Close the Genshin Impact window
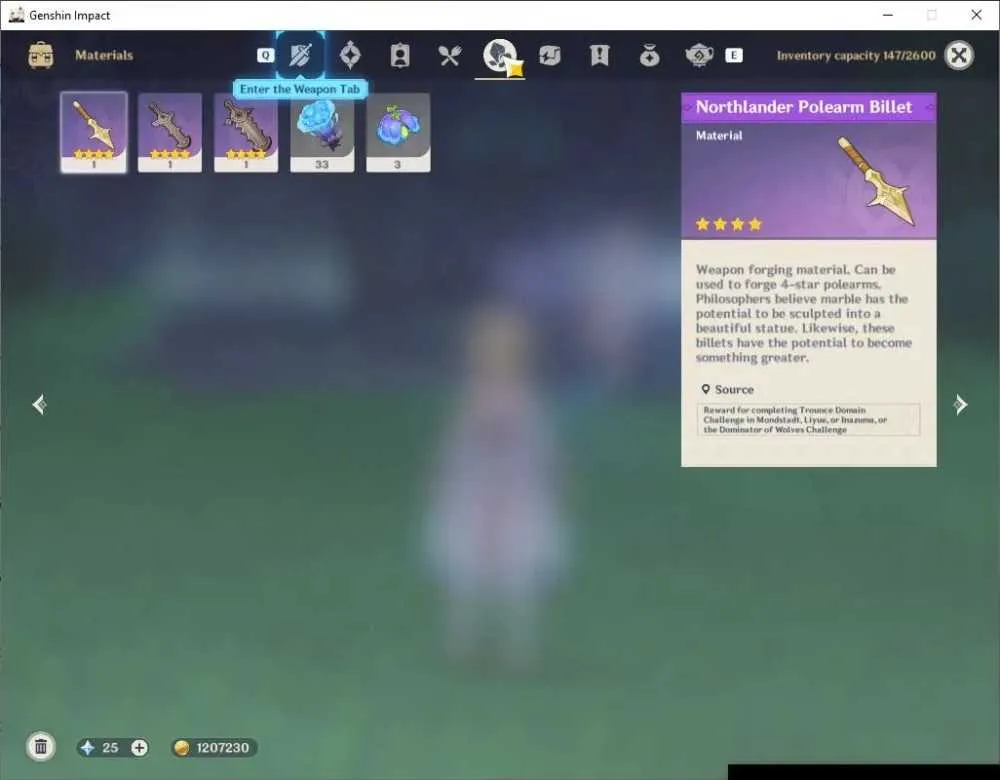 [976, 15]
